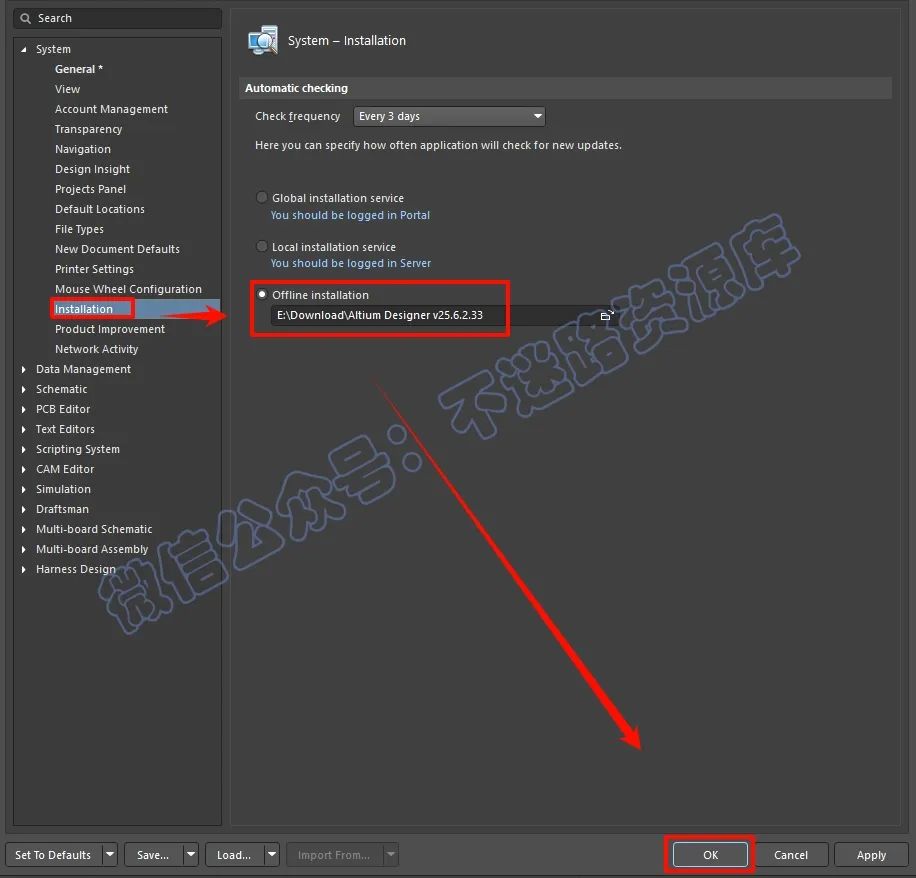Open Product Improvement page
916x878 pixels.
tap(109, 329)
